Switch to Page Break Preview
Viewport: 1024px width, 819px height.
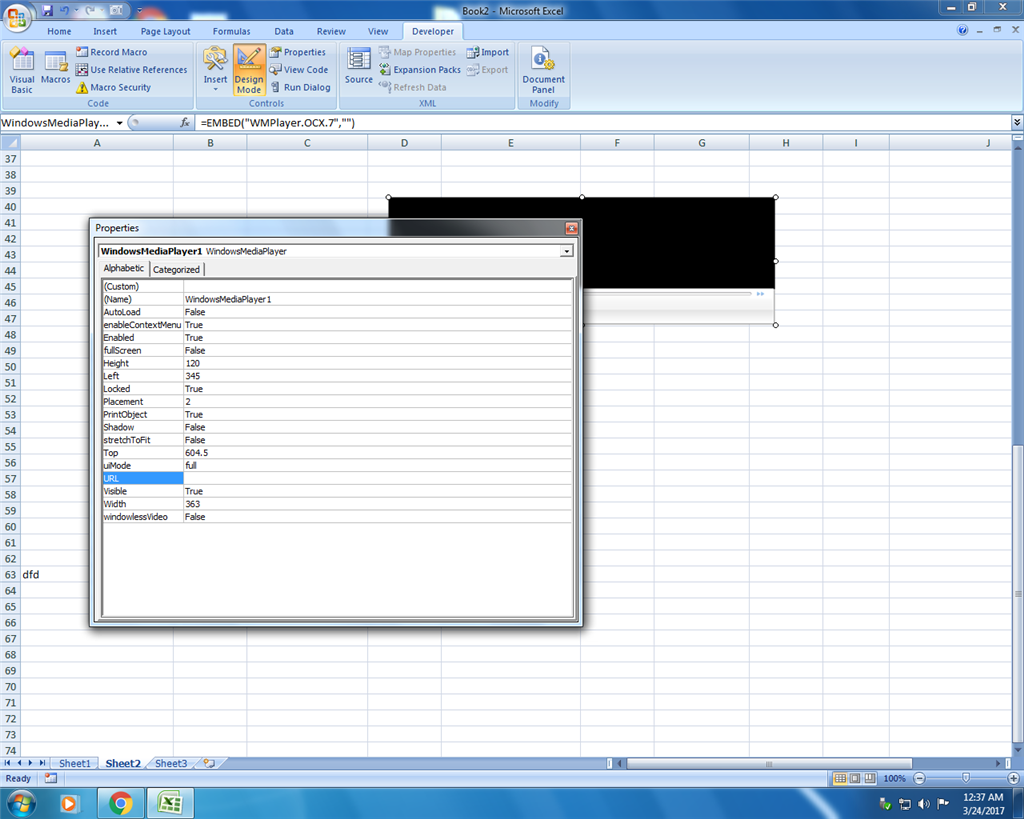(870, 779)
